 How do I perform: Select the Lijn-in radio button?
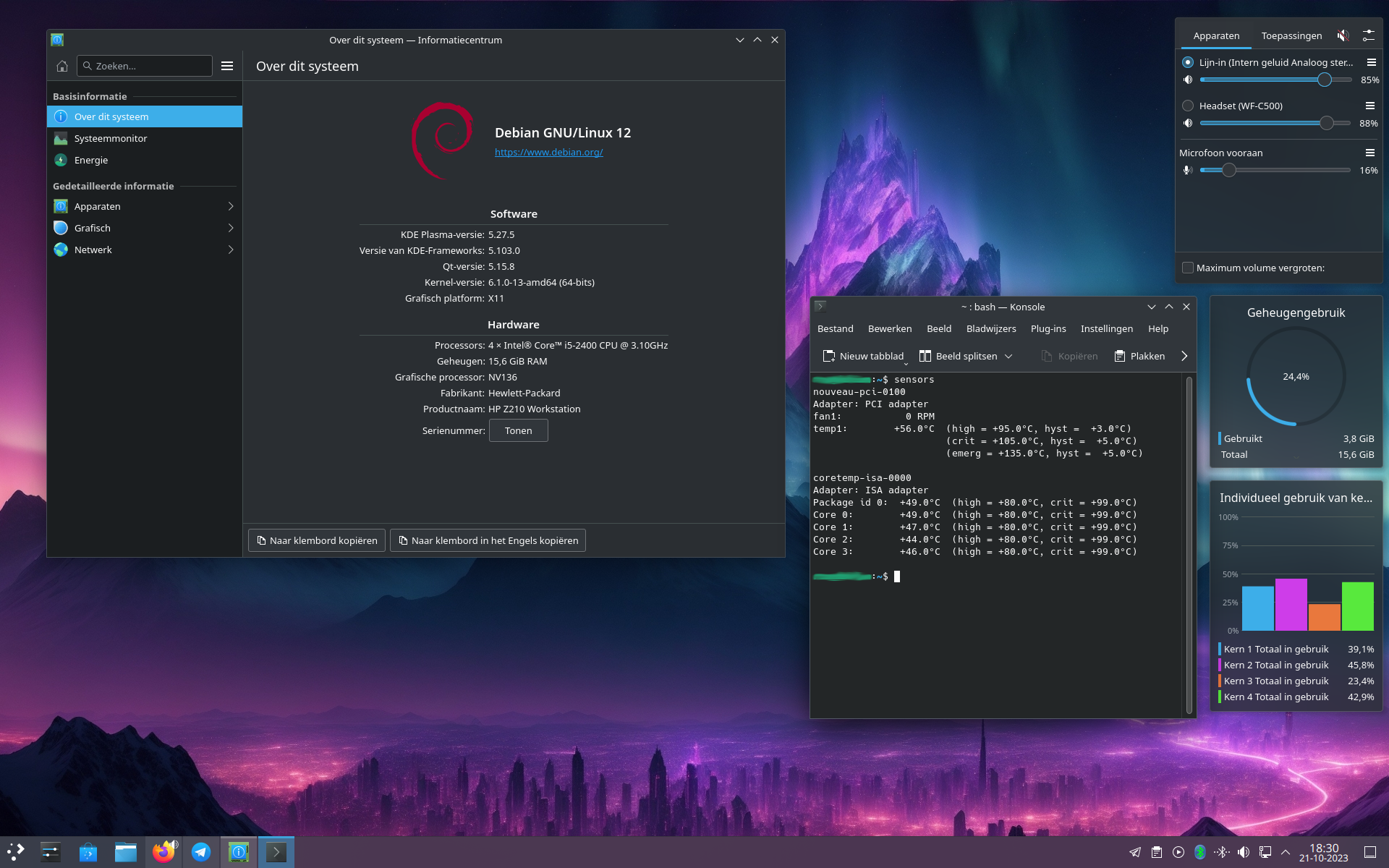pyautogui.click(x=1188, y=62)
